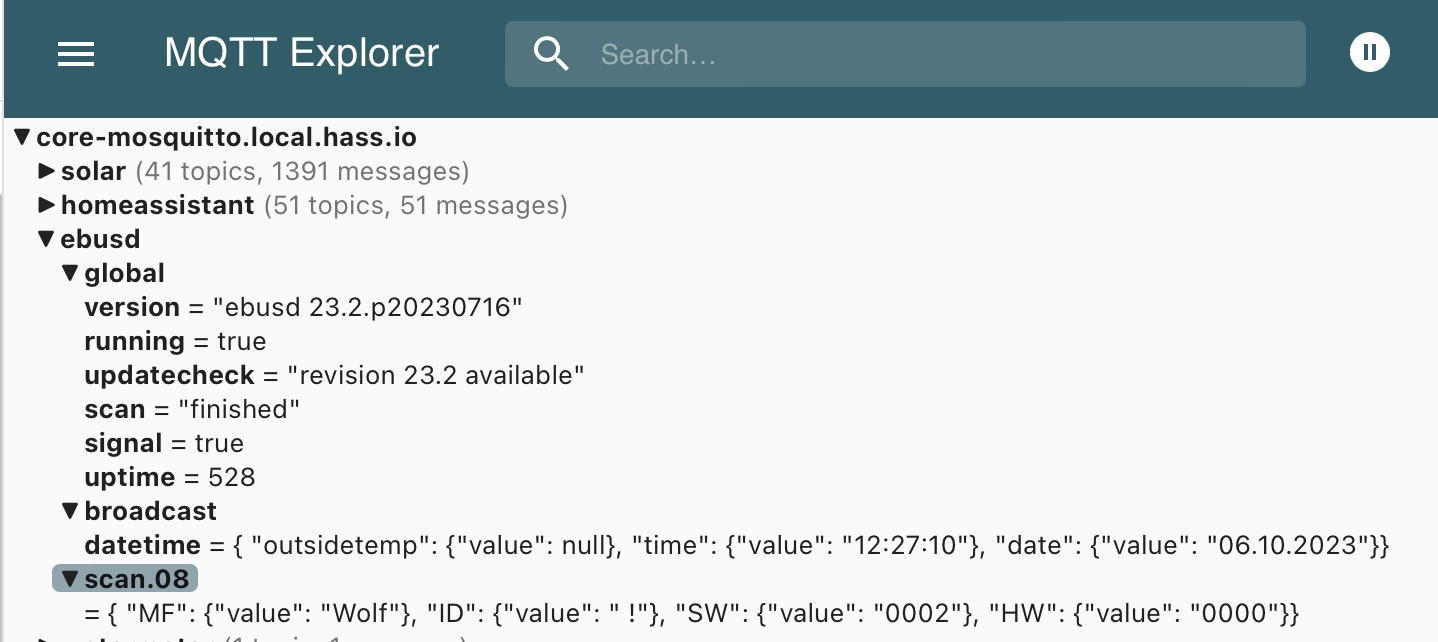Open the hamburger menu
The width and height of the screenshot is (1438, 642).
[76, 54]
